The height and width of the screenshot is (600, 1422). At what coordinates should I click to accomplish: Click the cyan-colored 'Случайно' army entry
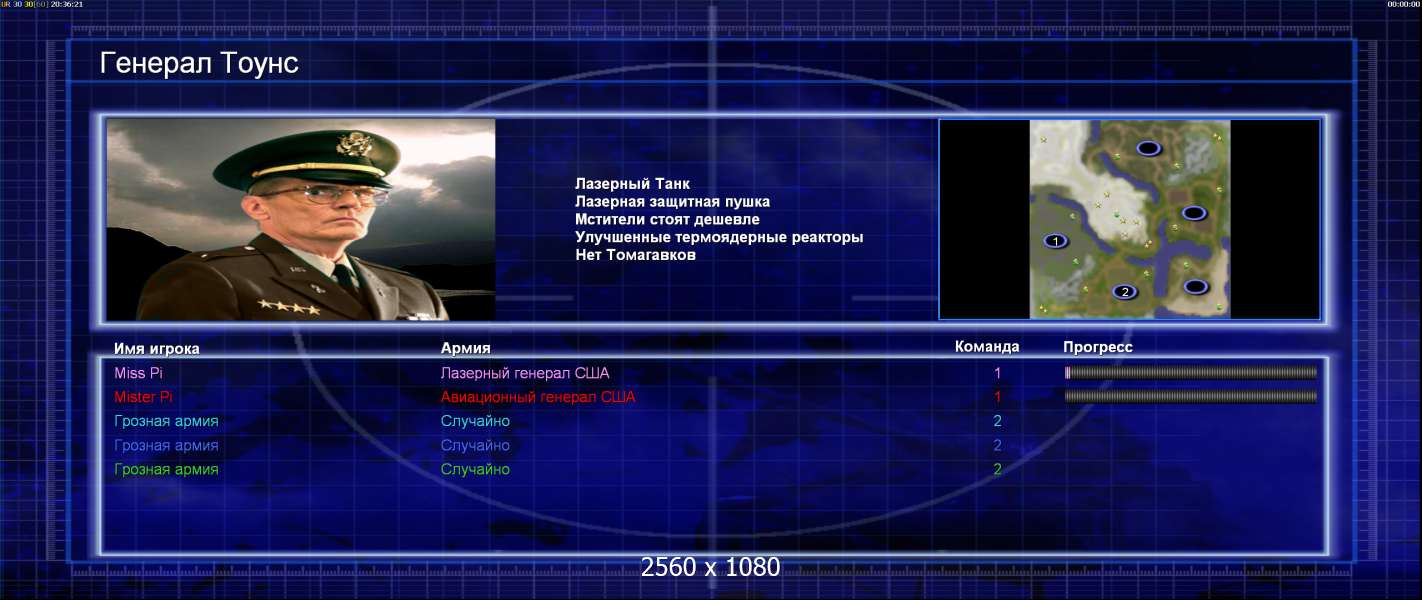coord(475,421)
